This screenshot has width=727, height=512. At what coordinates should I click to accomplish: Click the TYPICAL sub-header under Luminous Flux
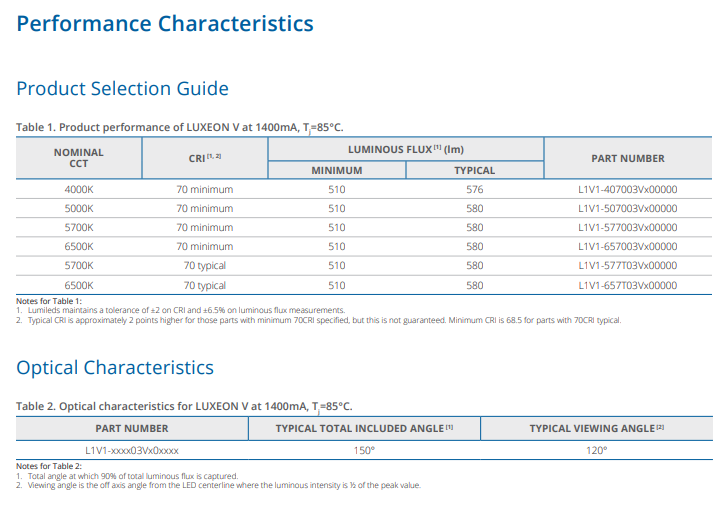coord(474,170)
